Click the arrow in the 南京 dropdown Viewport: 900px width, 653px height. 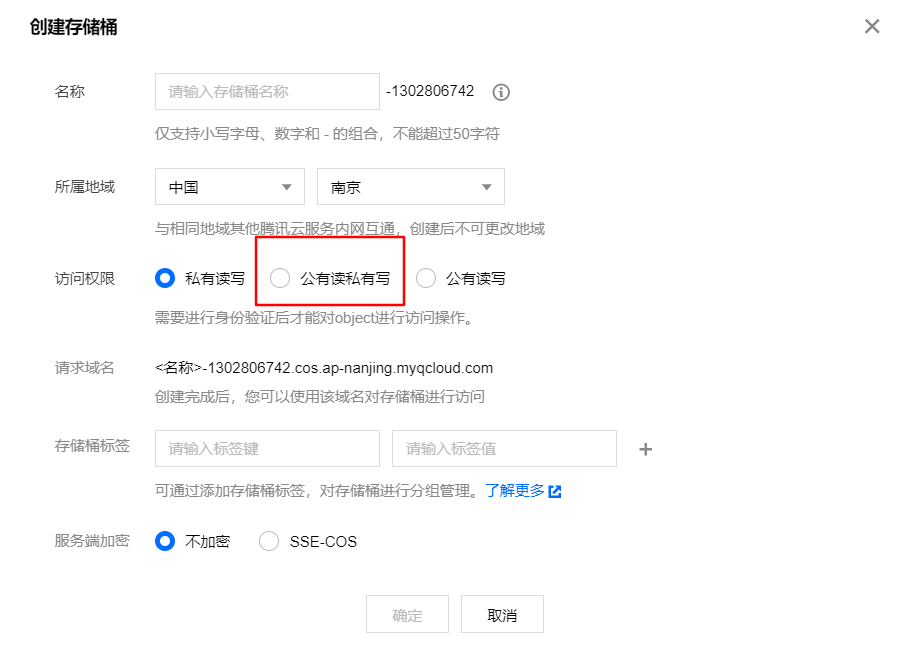point(487,187)
